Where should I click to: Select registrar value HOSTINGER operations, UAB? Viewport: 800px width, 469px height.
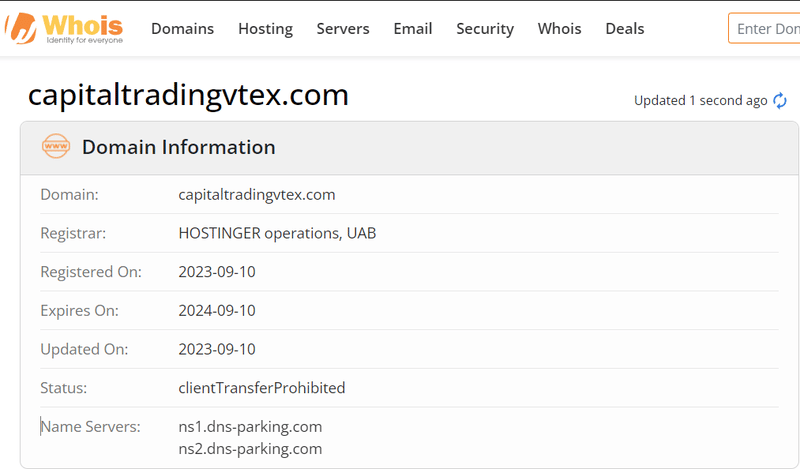(x=277, y=233)
